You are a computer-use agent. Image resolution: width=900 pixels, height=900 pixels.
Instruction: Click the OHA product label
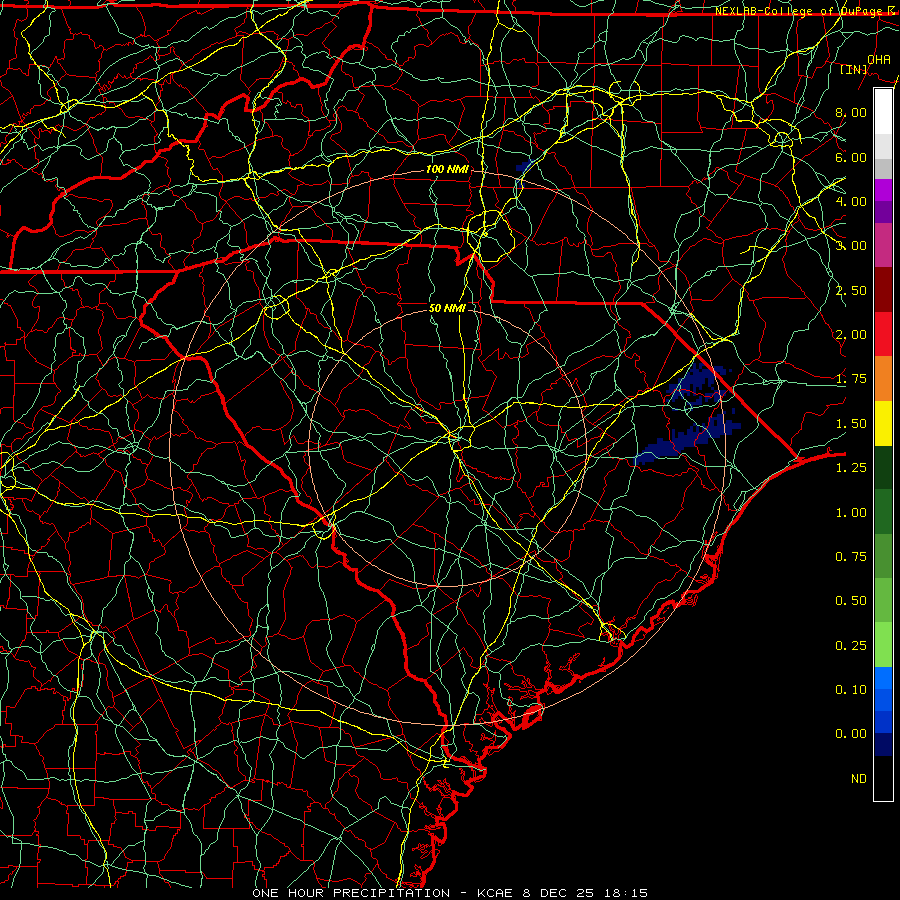coord(879,60)
